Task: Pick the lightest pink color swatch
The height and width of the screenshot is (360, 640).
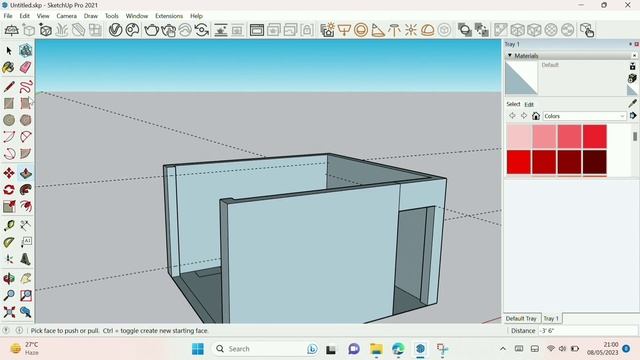Action: coord(519,136)
